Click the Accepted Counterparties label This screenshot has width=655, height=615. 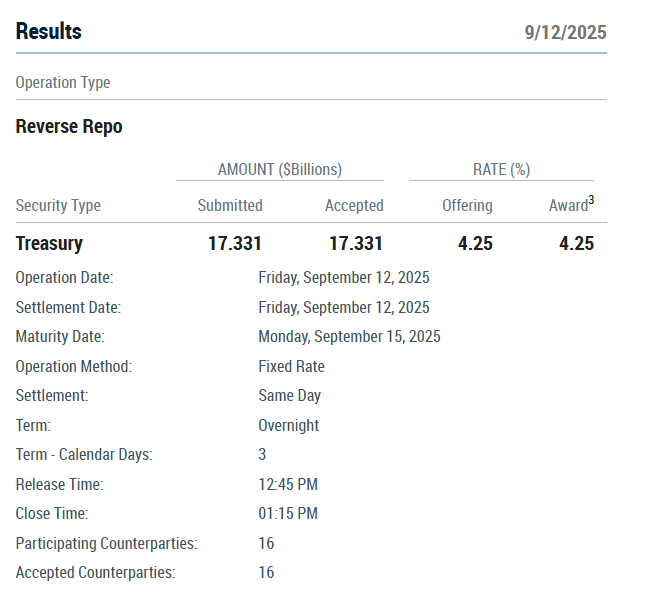click(96, 572)
